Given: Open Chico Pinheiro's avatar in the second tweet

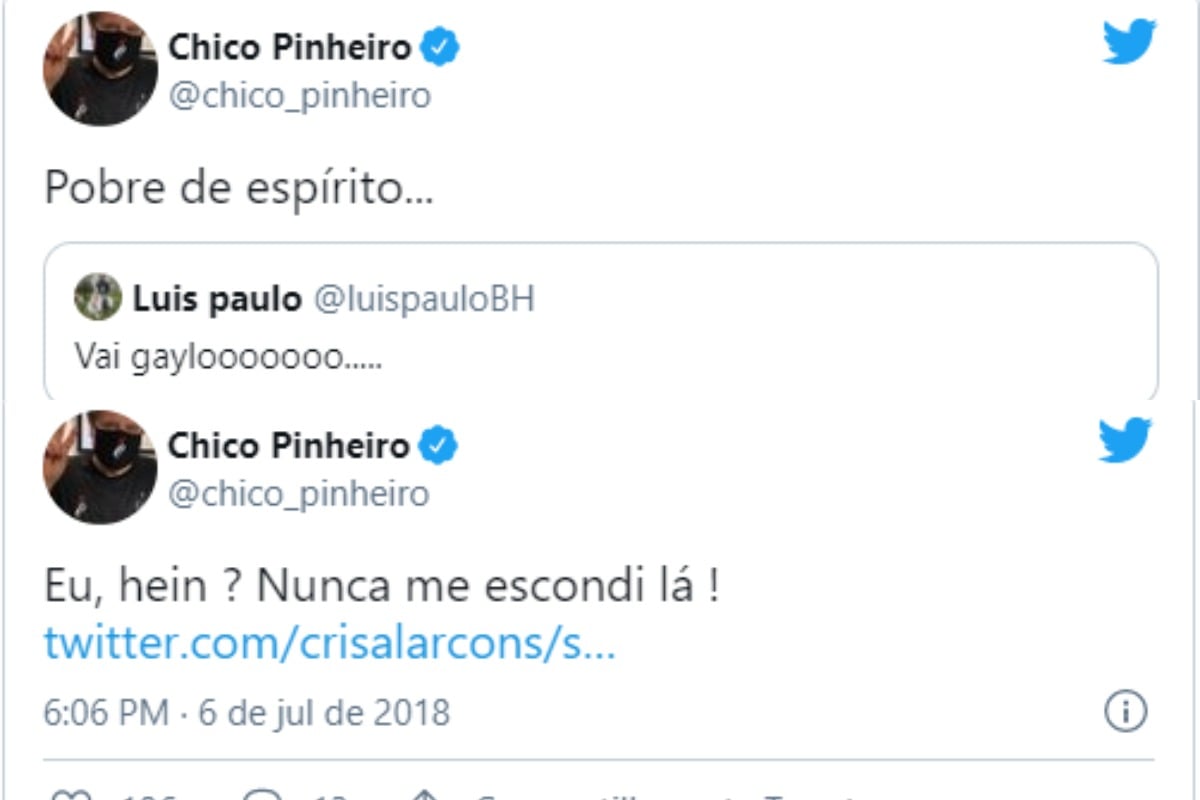Looking at the screenshot, I should pyautogui.click(x=100, y=467).
